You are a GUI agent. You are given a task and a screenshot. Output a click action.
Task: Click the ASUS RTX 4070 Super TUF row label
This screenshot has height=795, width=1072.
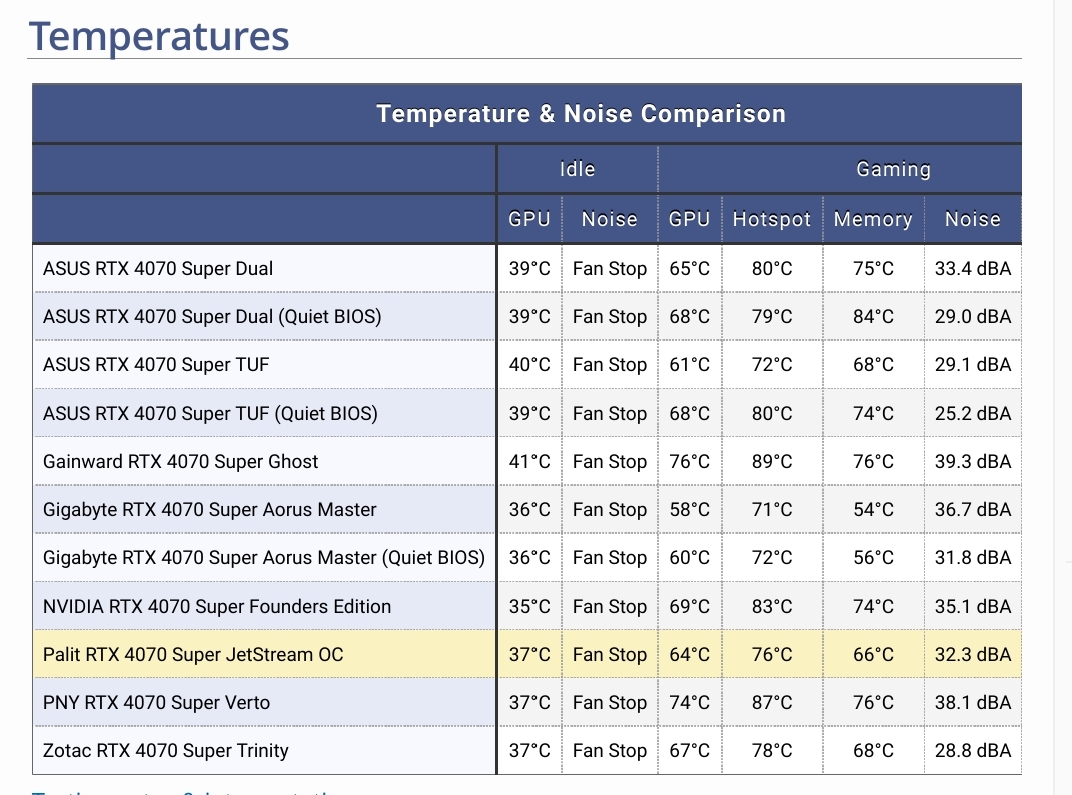[156, 364]
